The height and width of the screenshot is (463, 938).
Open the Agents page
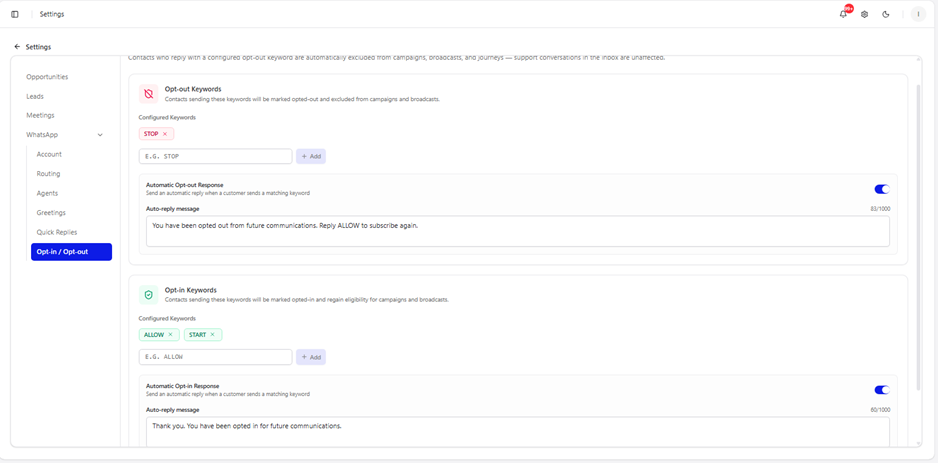point(47,193)
